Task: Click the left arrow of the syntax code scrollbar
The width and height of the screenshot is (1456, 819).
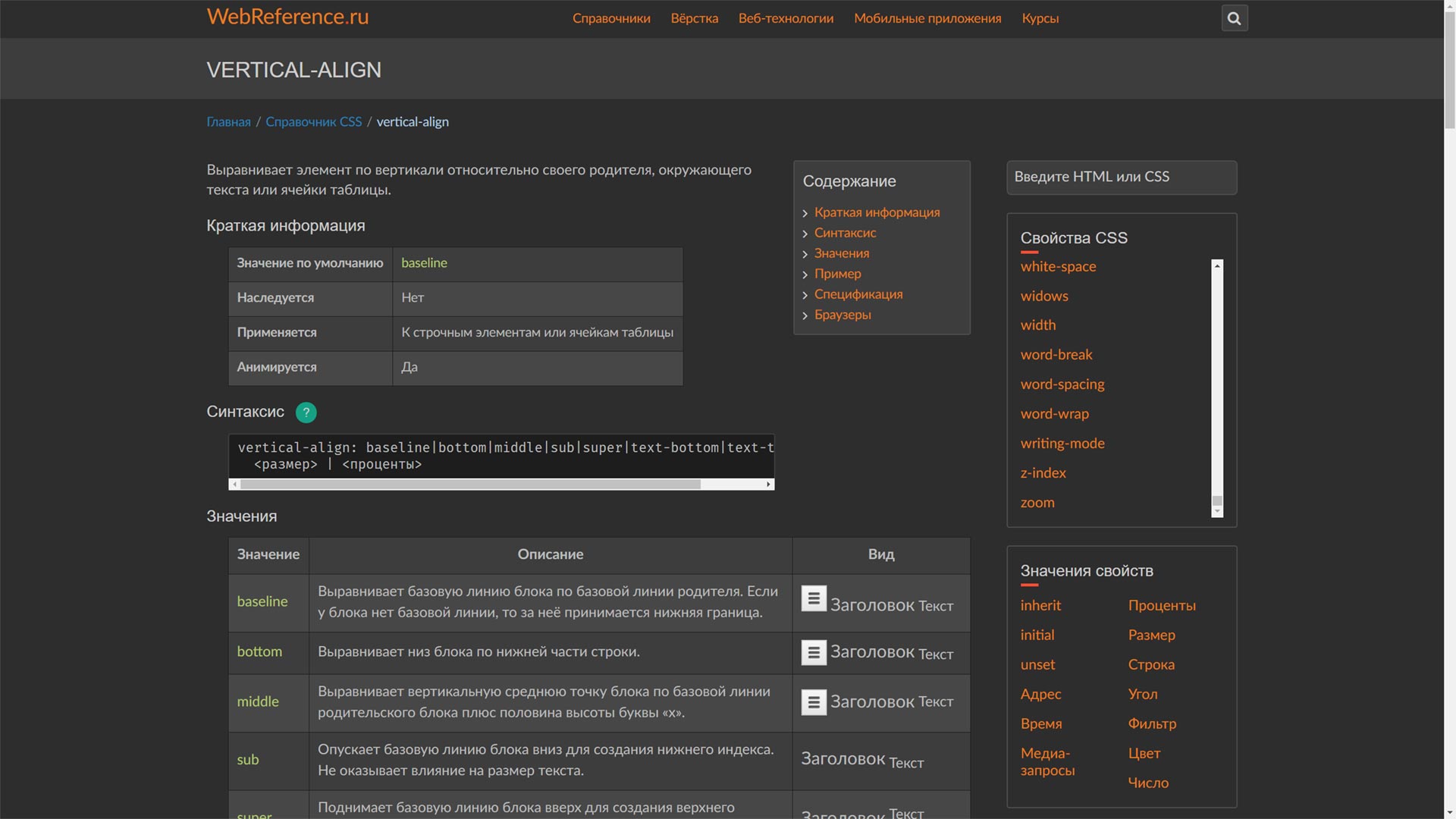Action: click(234, 484)
